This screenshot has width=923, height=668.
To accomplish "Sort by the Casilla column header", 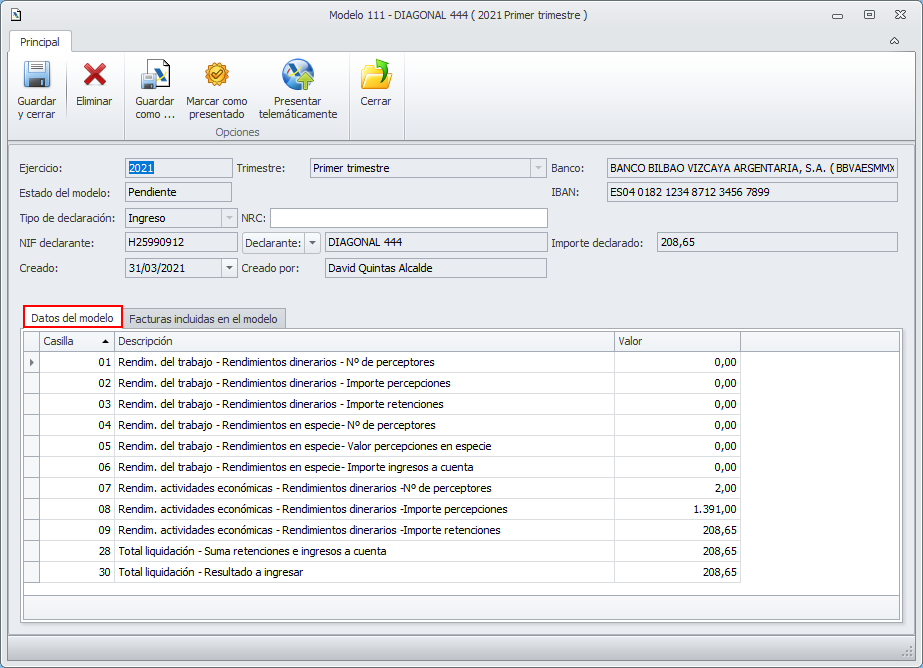I will [76, 341].
